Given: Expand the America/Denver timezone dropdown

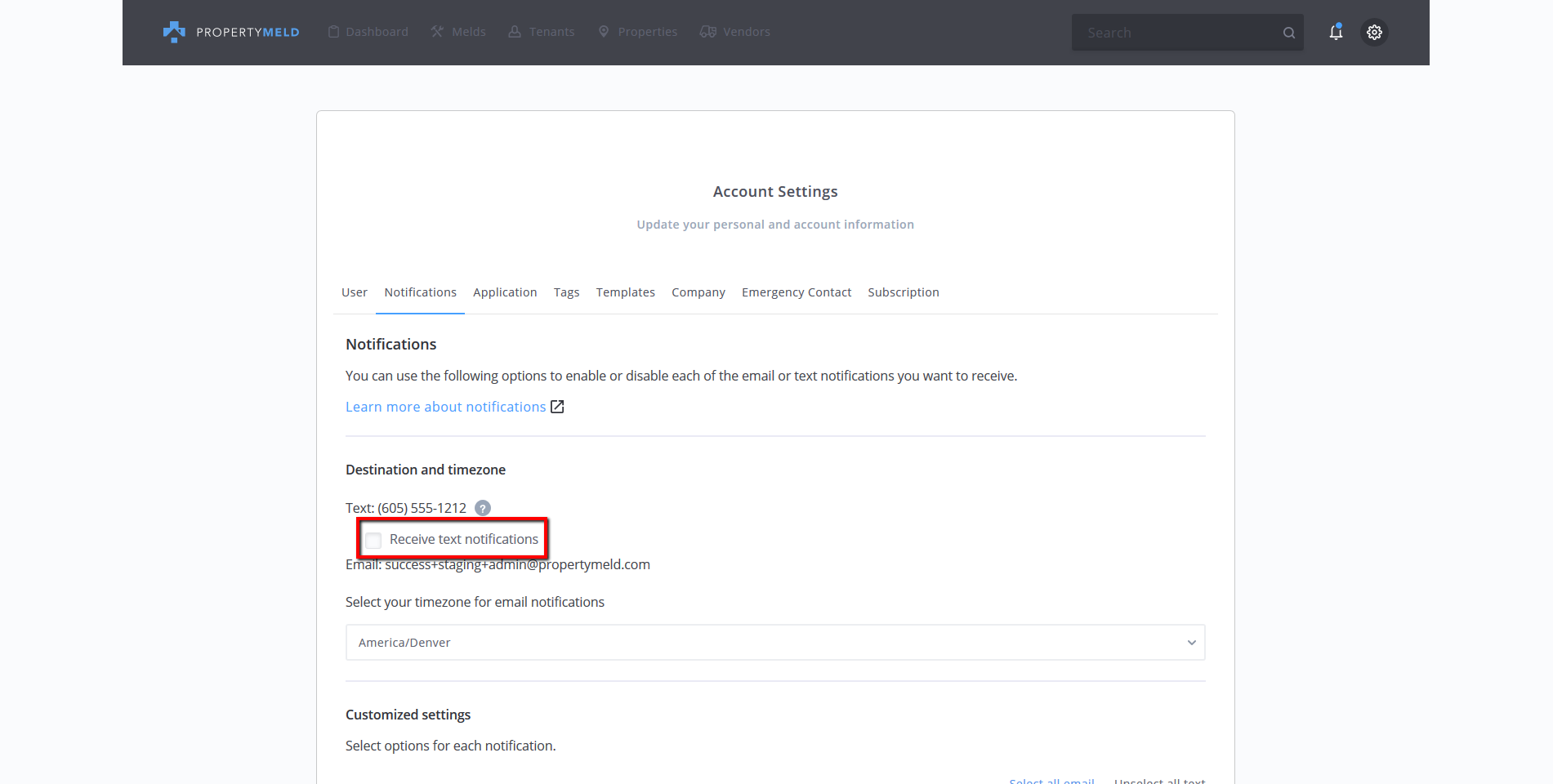Looking at the screenshot, I should pyautogui.click(x=775, y=643).
